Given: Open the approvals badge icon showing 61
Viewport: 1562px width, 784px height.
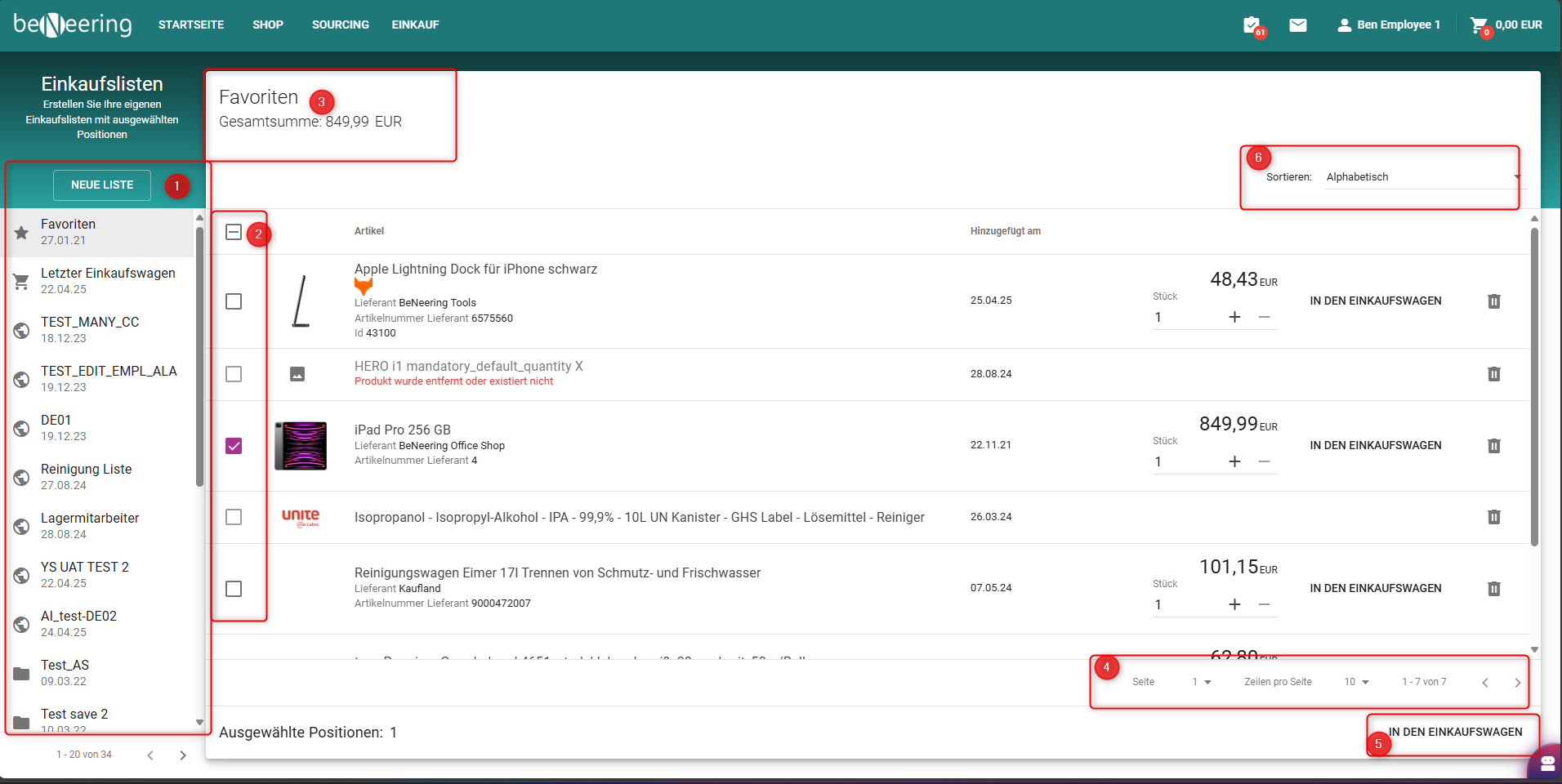Looking at the screenshot, I should (1252, 25).
